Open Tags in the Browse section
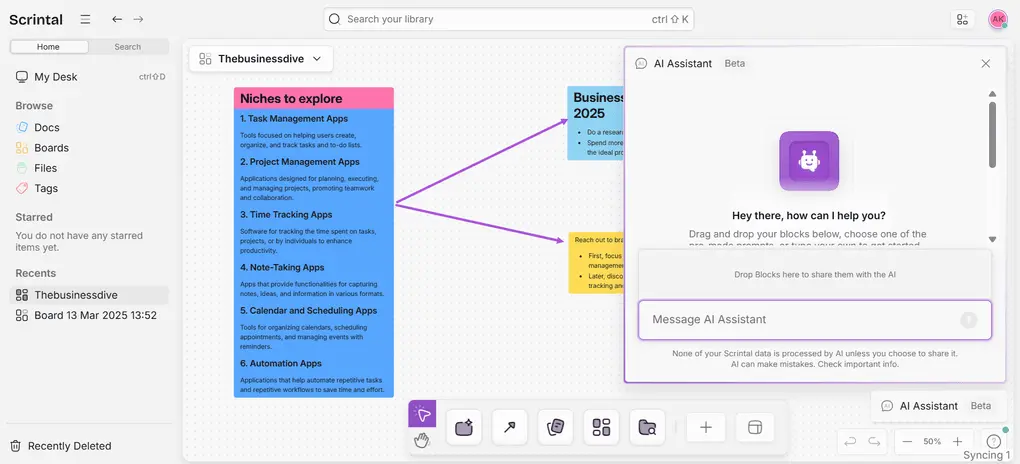 [46, 188]
